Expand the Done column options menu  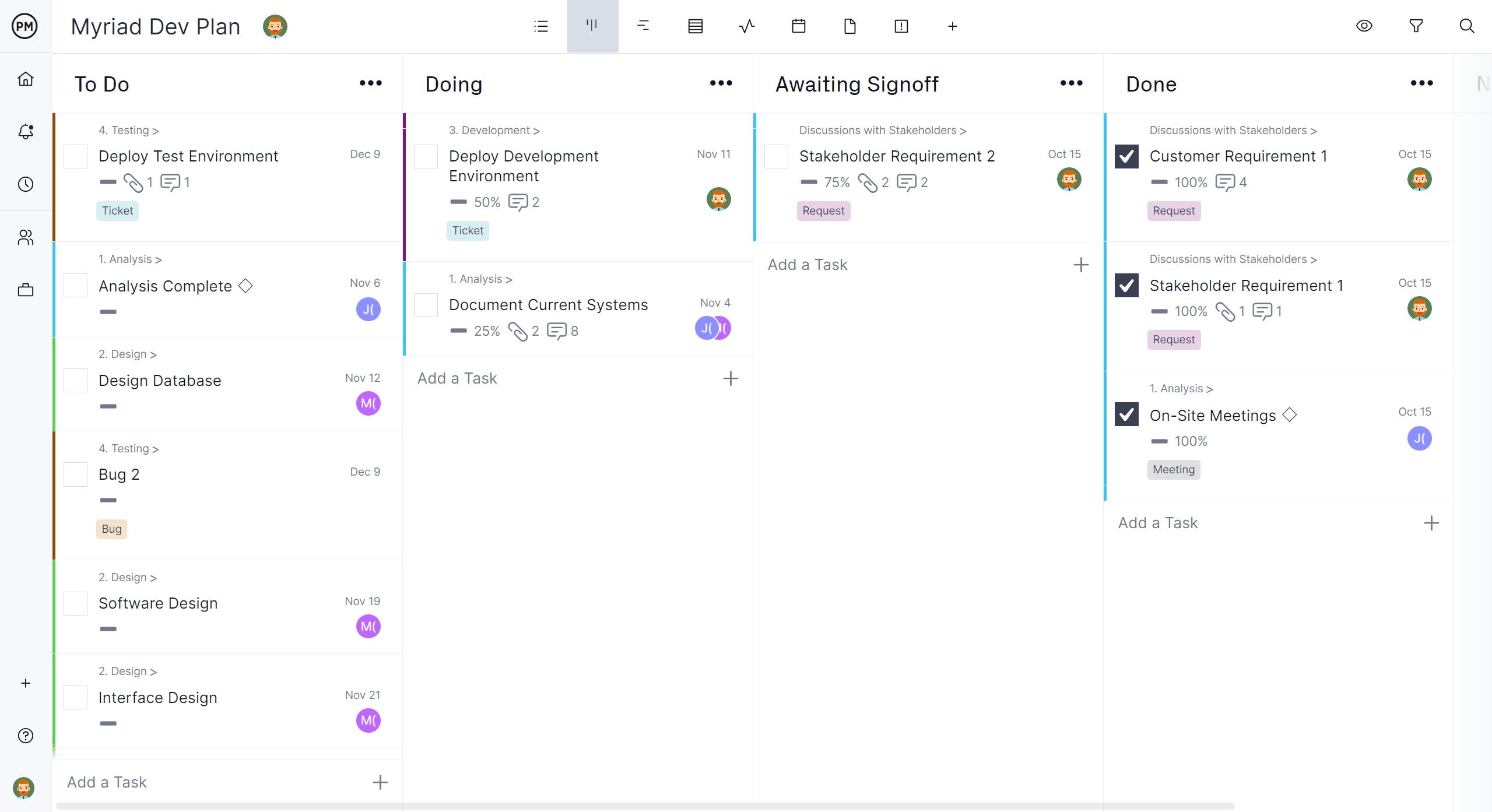click(1423, 84)
